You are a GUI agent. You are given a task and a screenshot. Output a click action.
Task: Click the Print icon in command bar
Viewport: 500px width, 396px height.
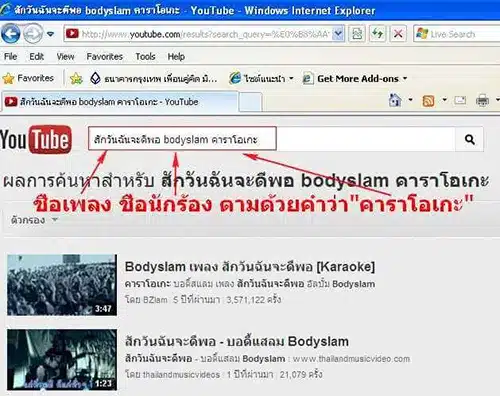click(x=482, y=100)
